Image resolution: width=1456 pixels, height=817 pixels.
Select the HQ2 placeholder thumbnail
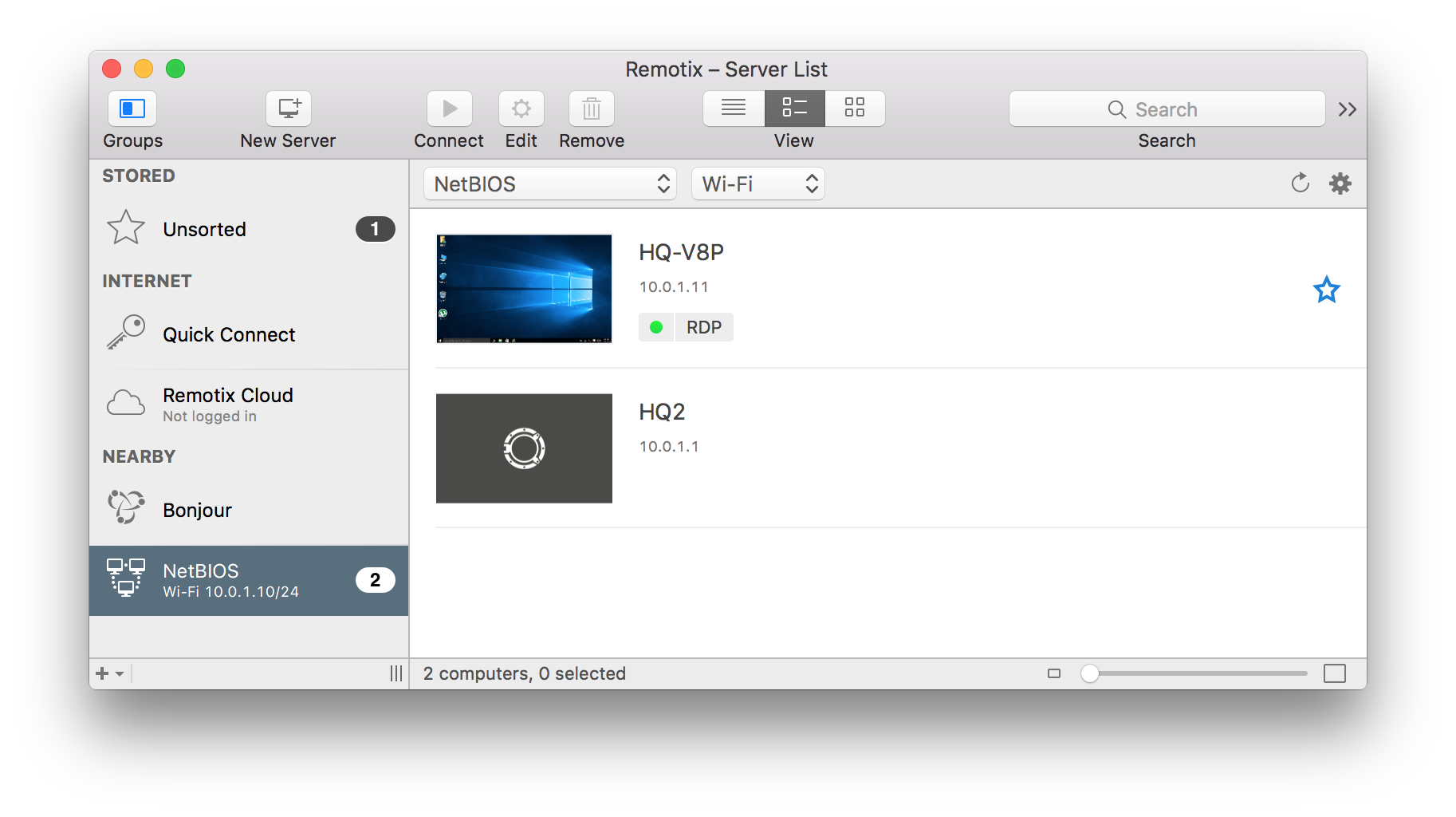pyautogui.click(x=524, y=448)
